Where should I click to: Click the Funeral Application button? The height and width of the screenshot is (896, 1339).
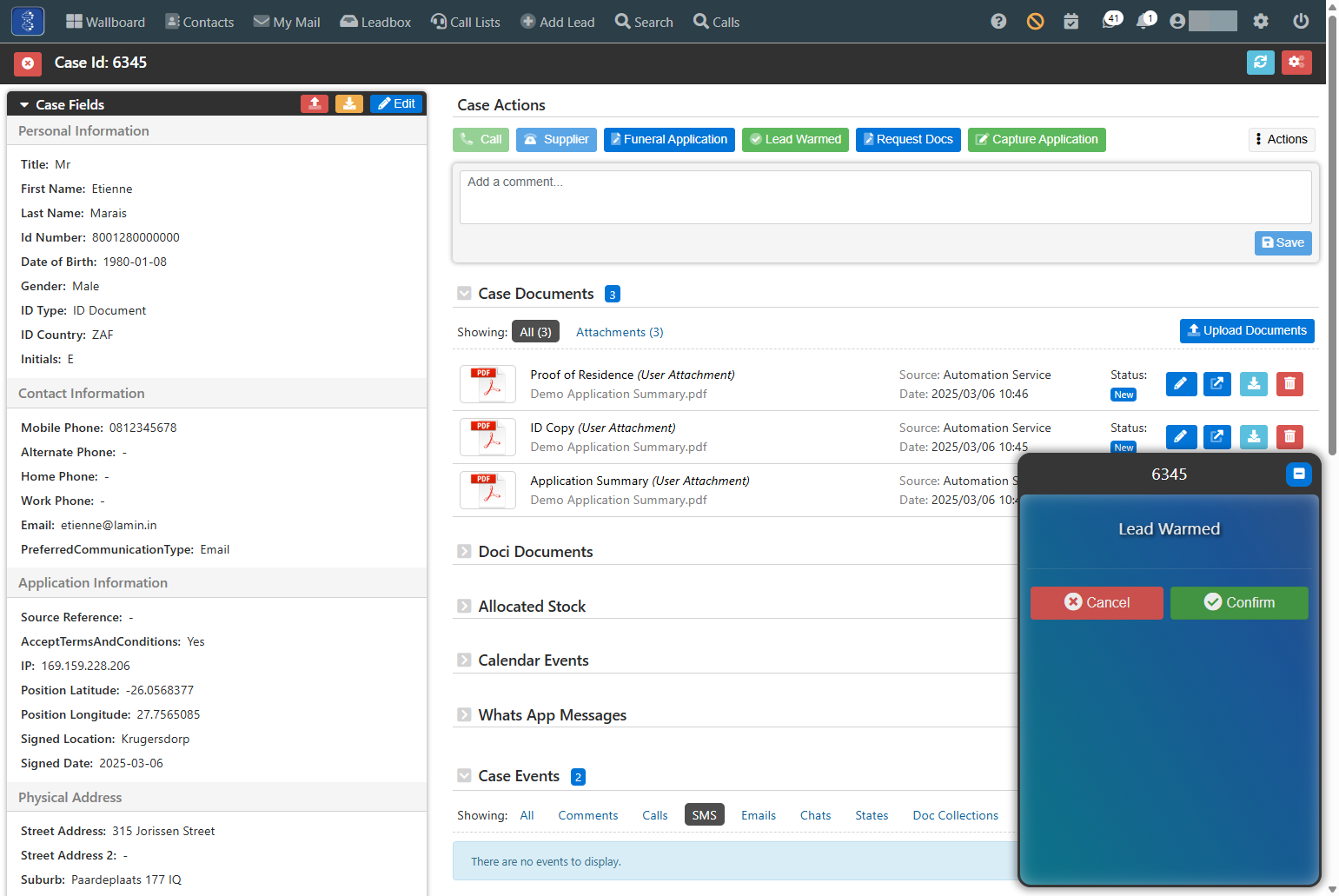pyautogui.click(x=669, y=140)
